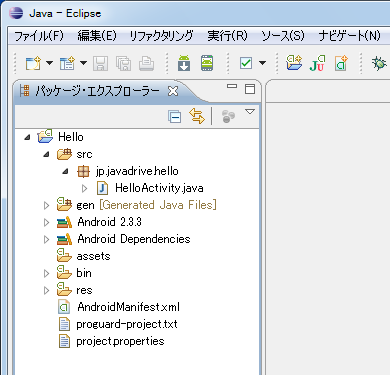Open the New wizard dropdown arrow

[49, 63]
